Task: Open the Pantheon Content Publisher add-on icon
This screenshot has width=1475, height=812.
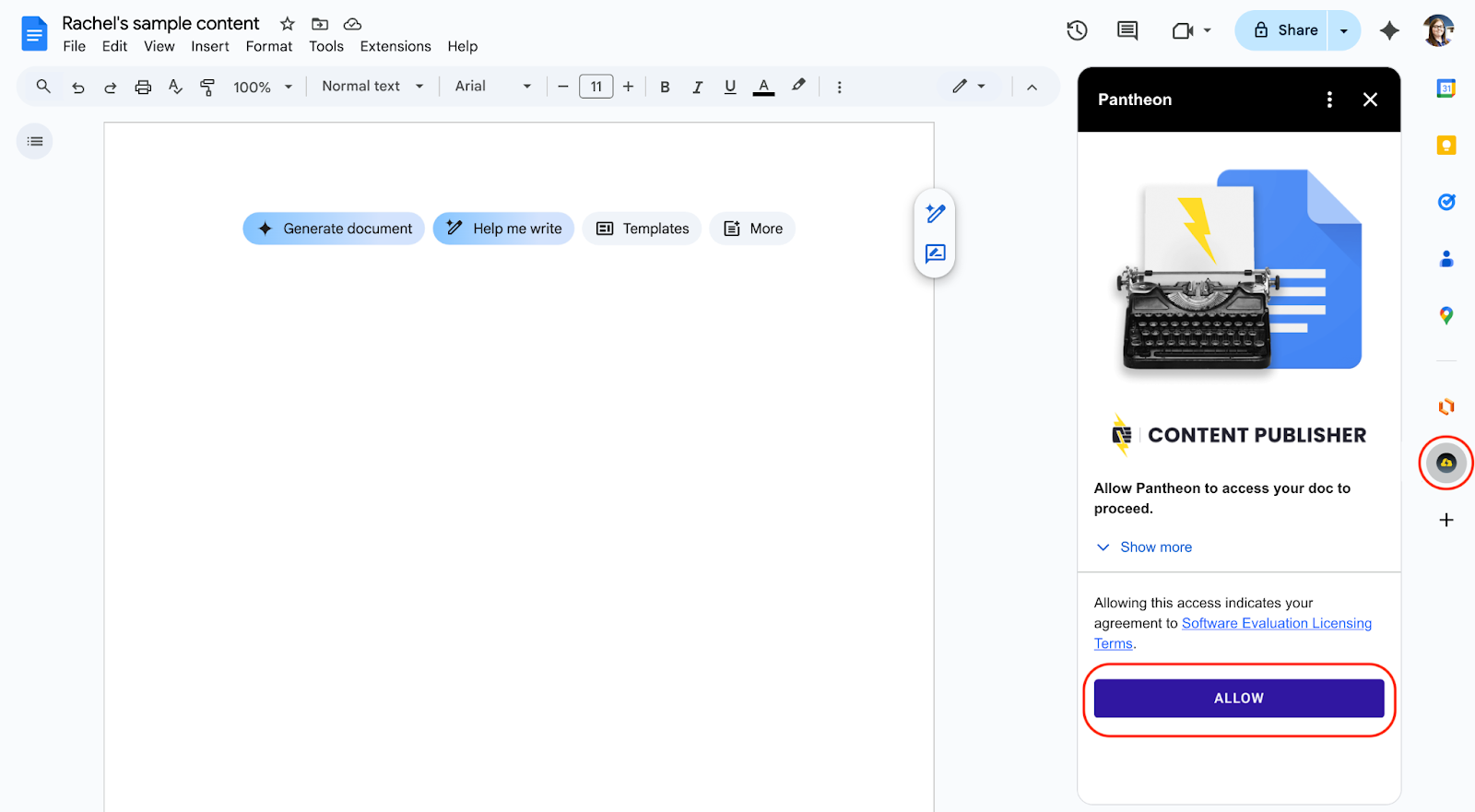Action: tap(1445, 463)
